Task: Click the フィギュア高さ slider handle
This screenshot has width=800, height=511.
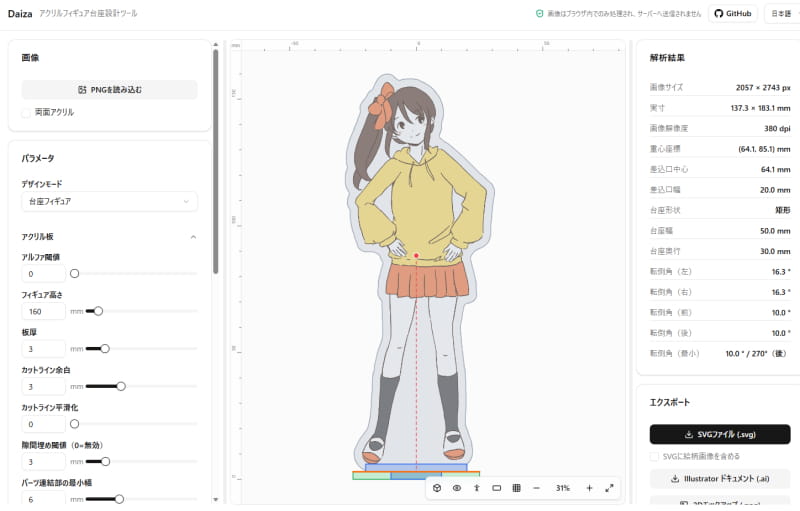Action: tap(98, 311)
